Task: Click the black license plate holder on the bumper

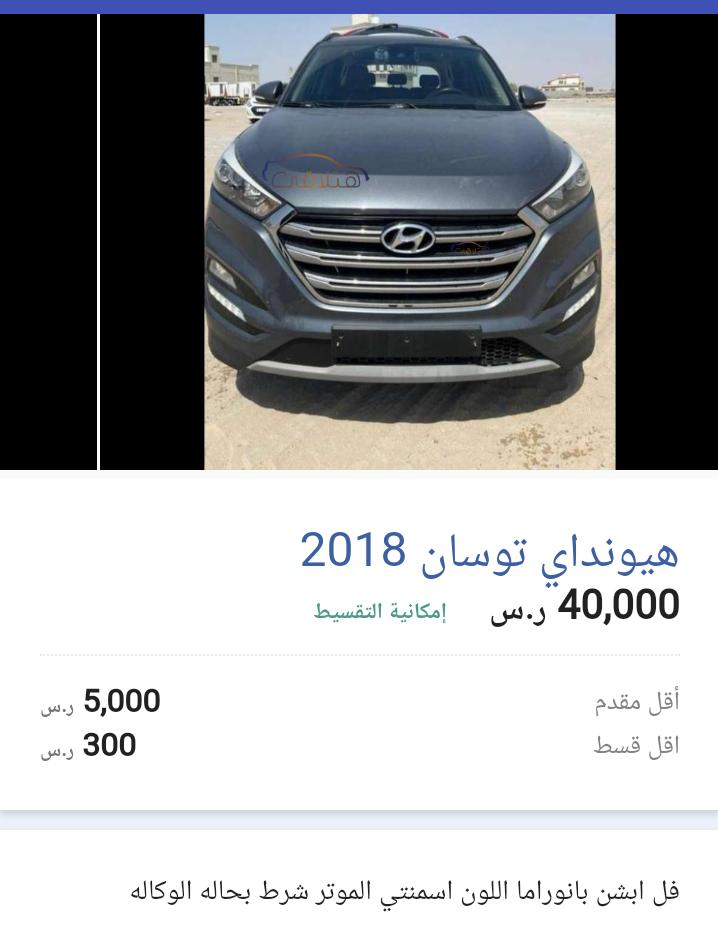Action: (x=407, y=344)
